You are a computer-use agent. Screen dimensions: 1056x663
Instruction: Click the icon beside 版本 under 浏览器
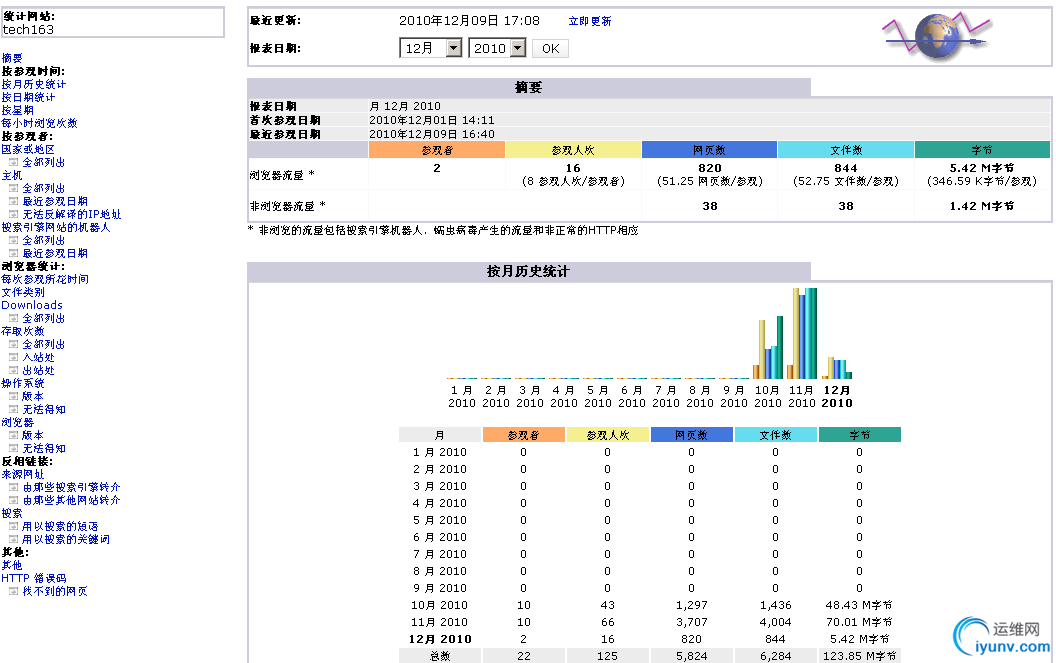[x=13, y=435]
